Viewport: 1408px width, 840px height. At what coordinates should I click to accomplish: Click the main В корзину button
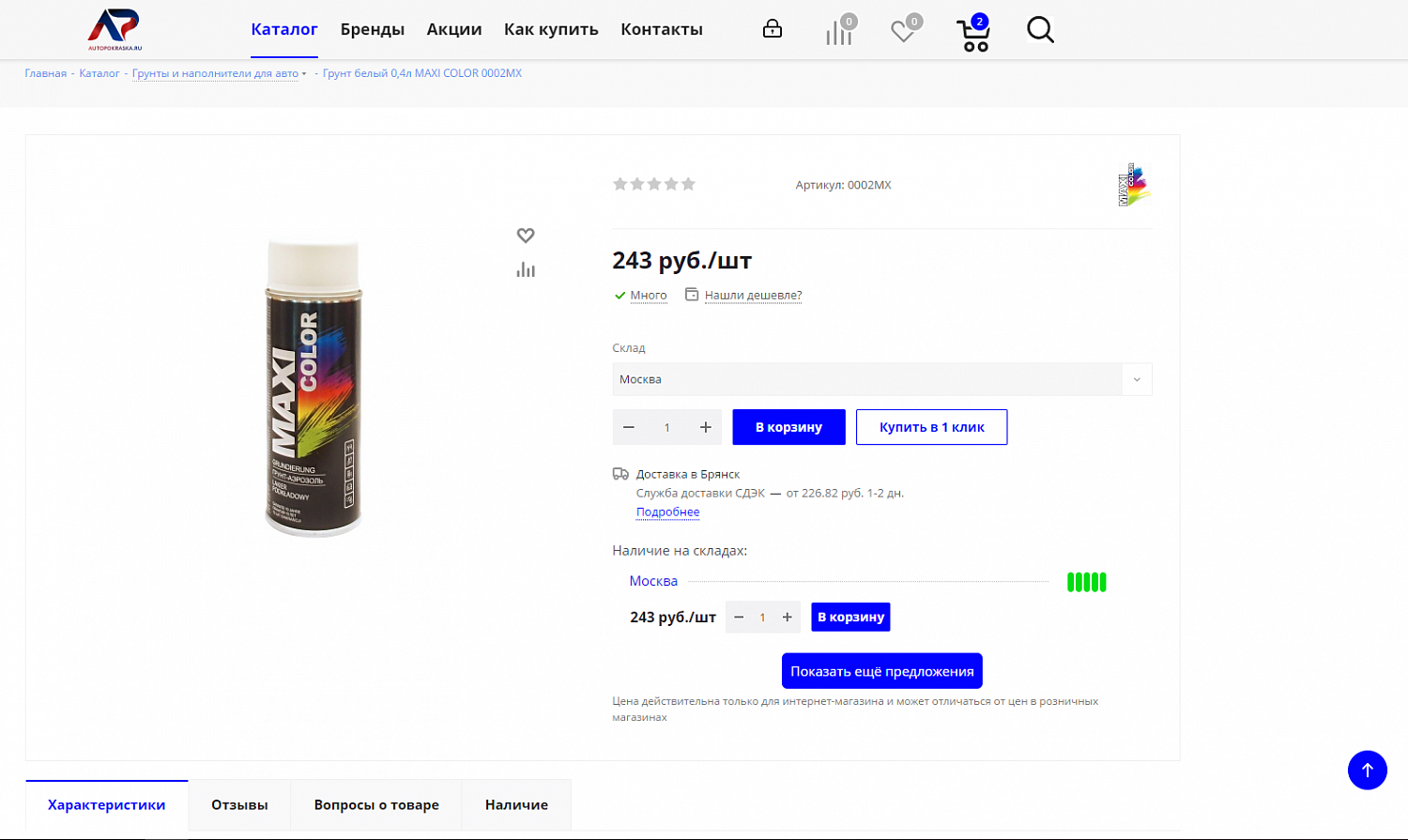point(788,427)
